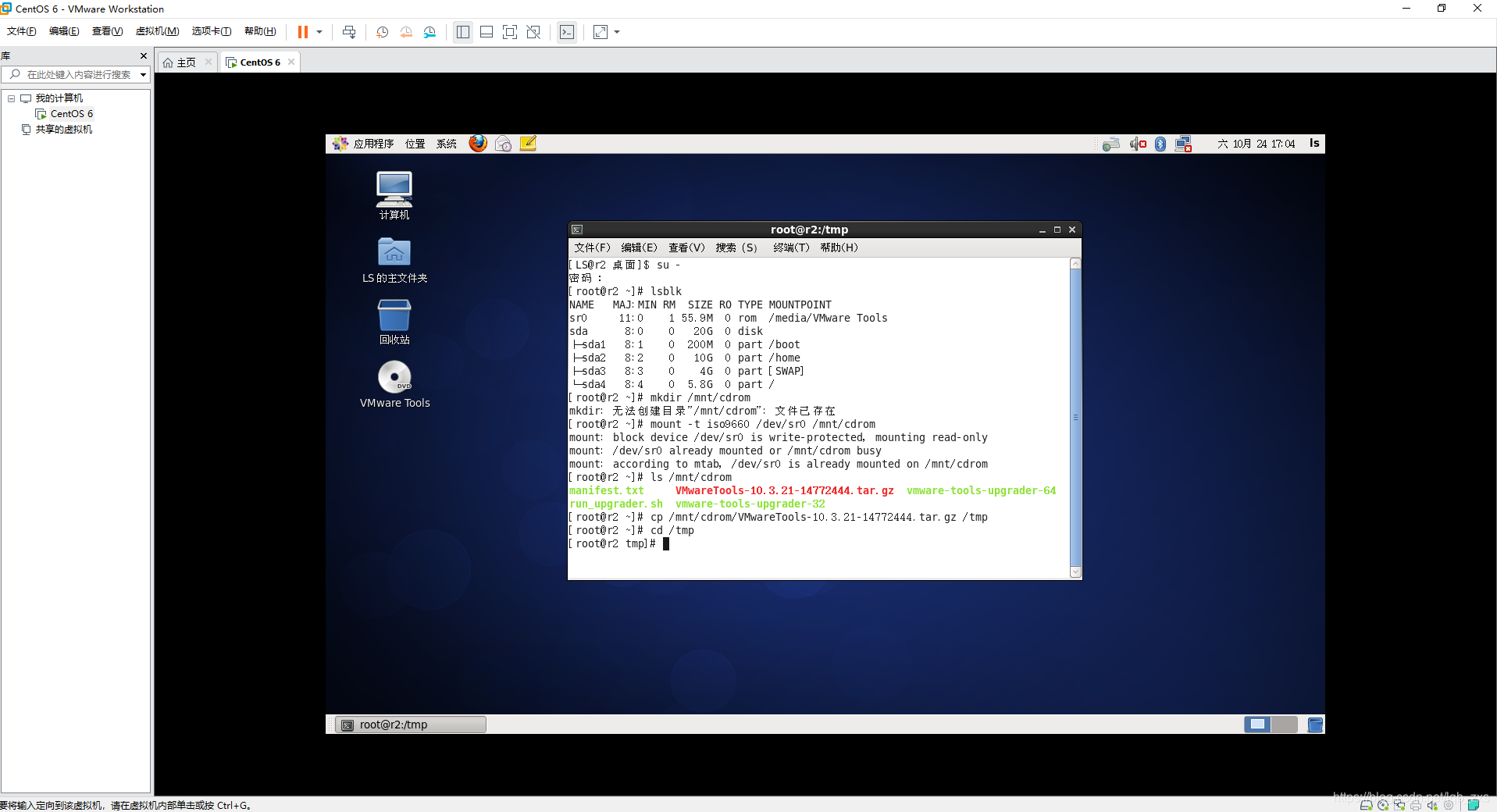Viewport: 1497px width, 812px height.
Task: Open the VMware 查看(V) menu
Action: (107, 31)
